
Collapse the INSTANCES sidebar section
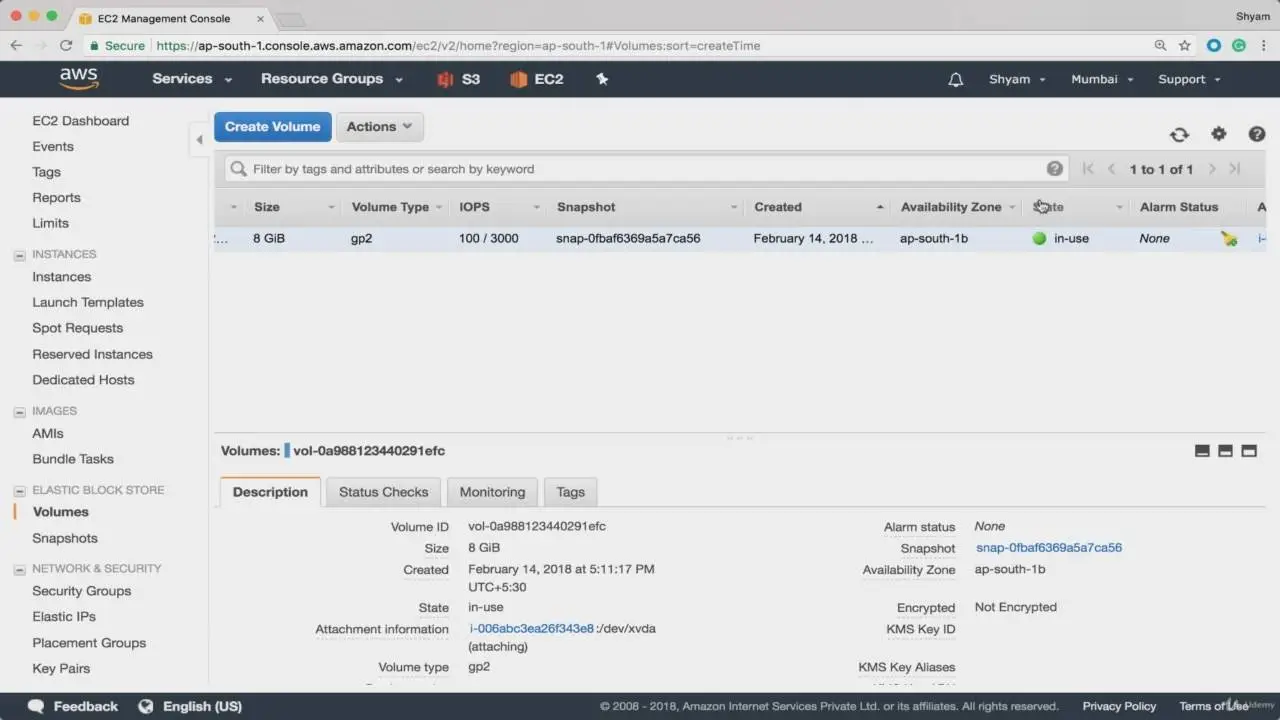click(19, 255)
